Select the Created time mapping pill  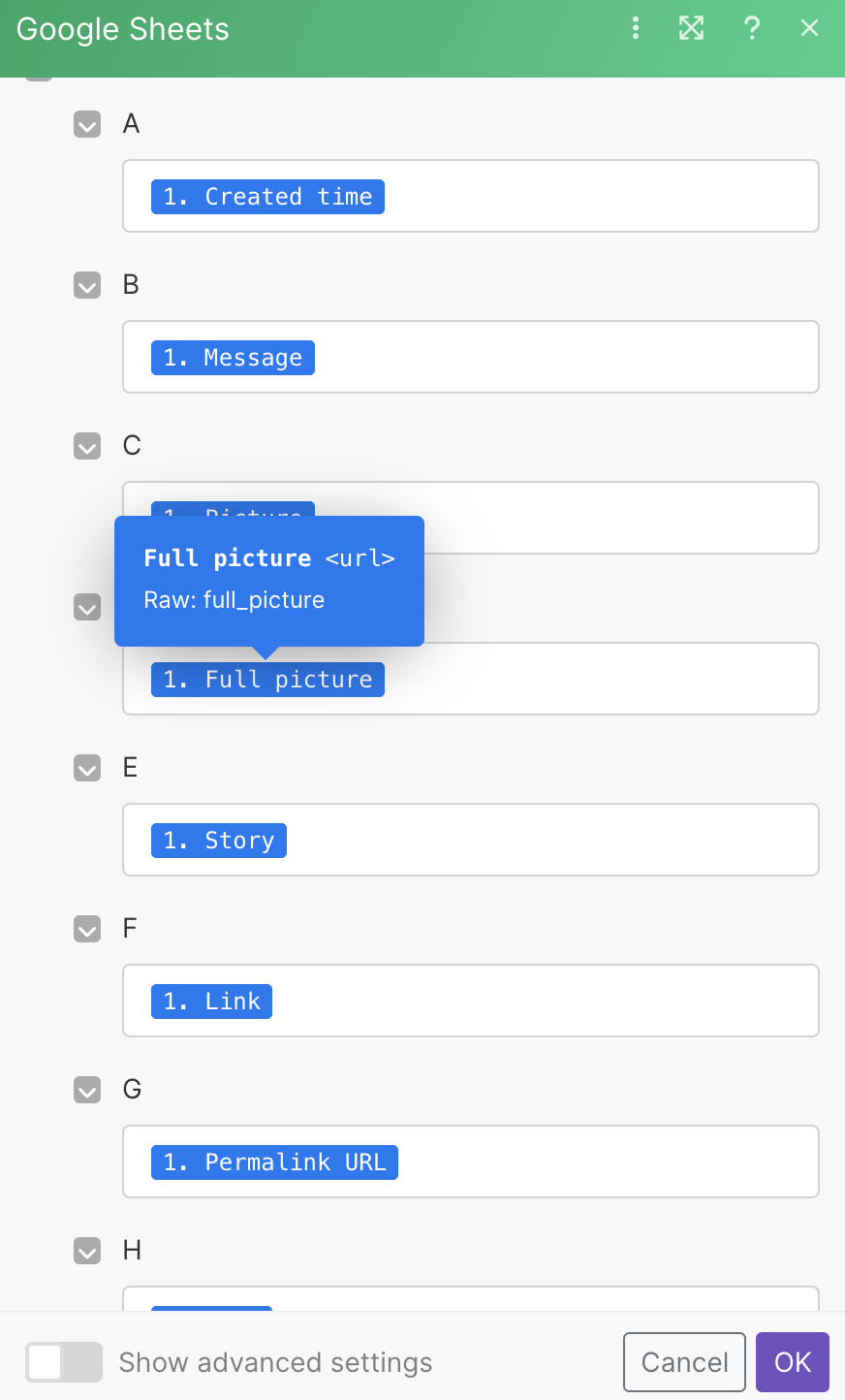pyautogui.click(x=267, y=197)
